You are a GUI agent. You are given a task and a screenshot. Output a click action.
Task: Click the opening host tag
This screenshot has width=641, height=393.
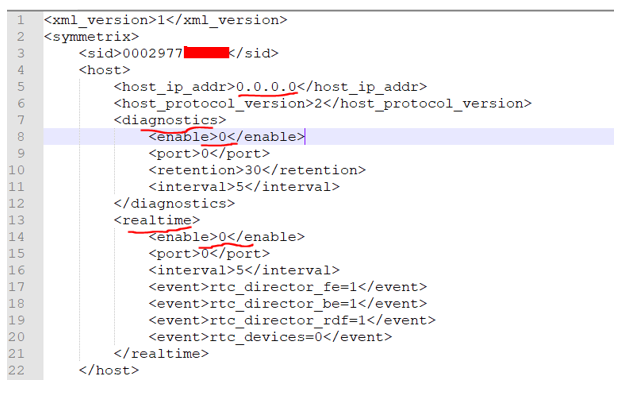point(105,70)
